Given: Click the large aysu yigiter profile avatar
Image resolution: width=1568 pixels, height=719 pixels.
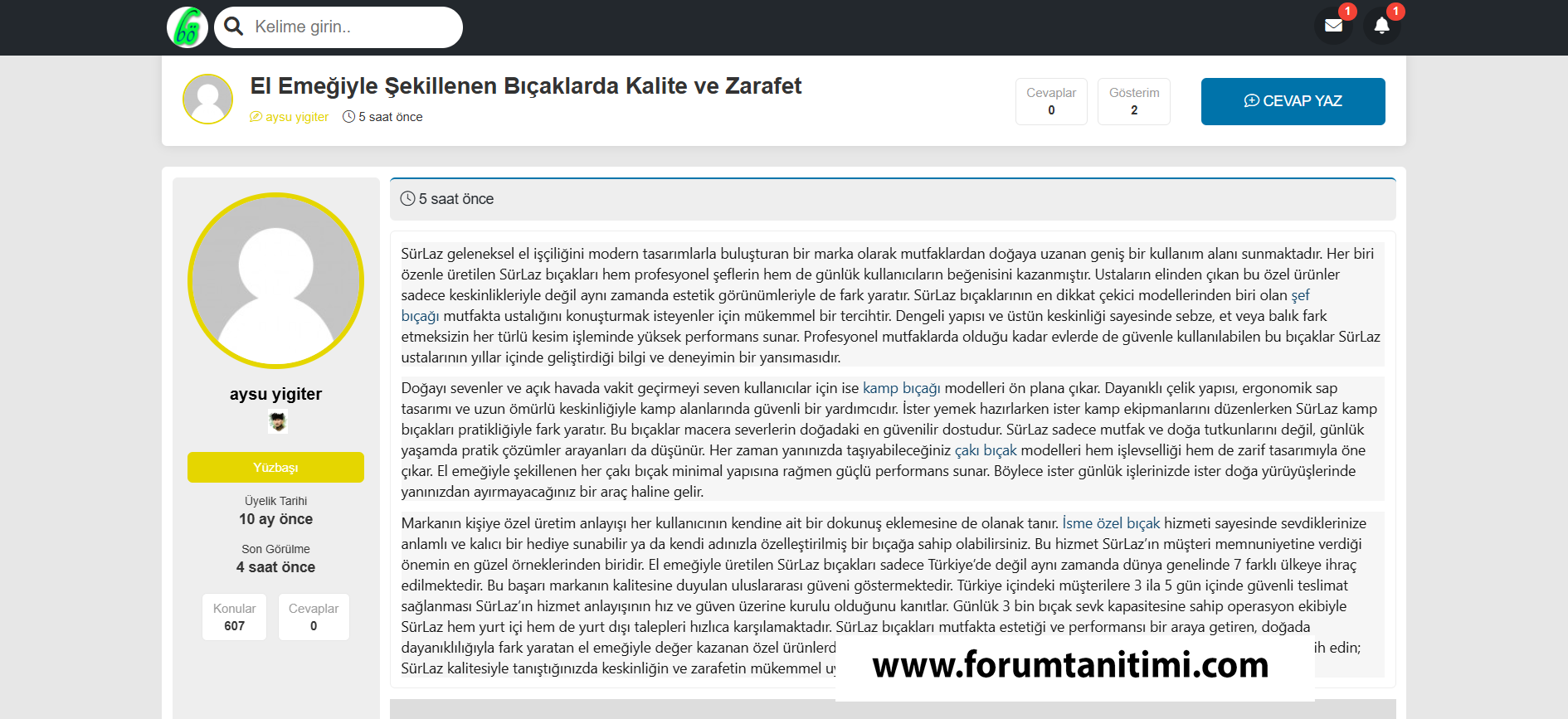Looking at the screenshot, I should point(275,280).
